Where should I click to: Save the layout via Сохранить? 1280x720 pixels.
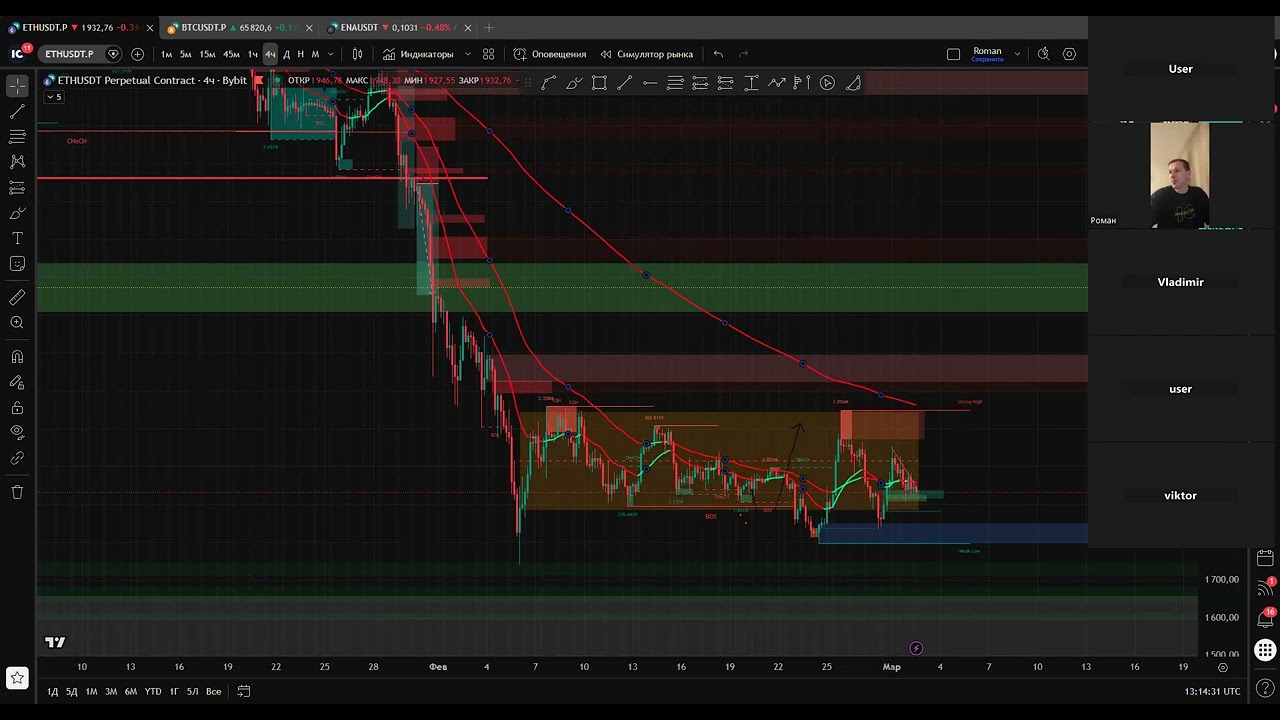click(987, 59)
